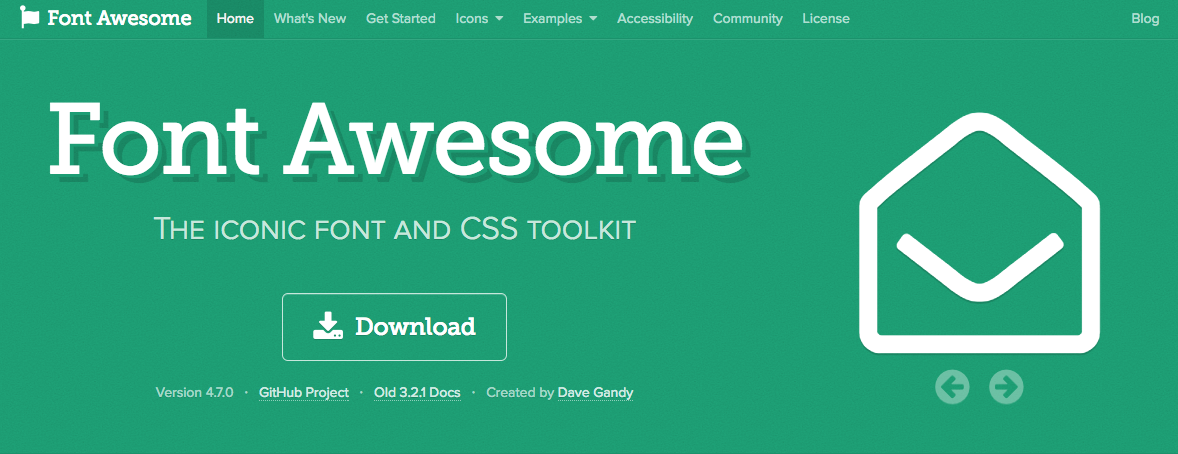Open the Old 3.2.1 Docs link

click(417, 392)
